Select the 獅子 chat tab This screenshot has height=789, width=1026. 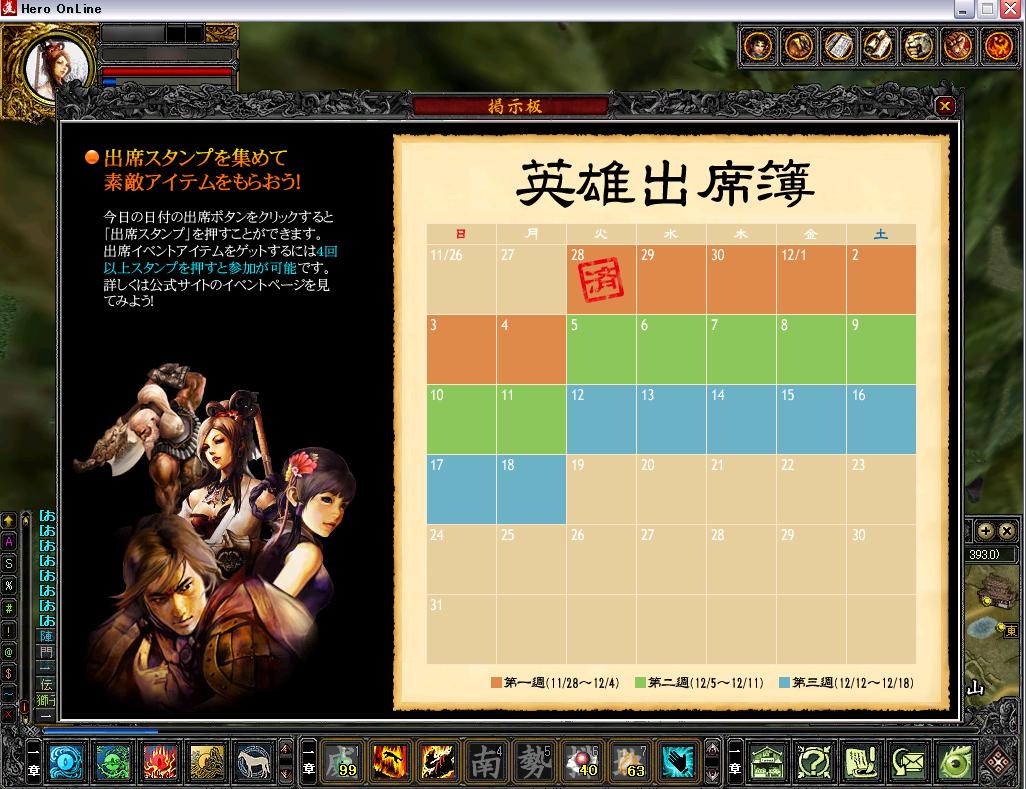point(46,700)
